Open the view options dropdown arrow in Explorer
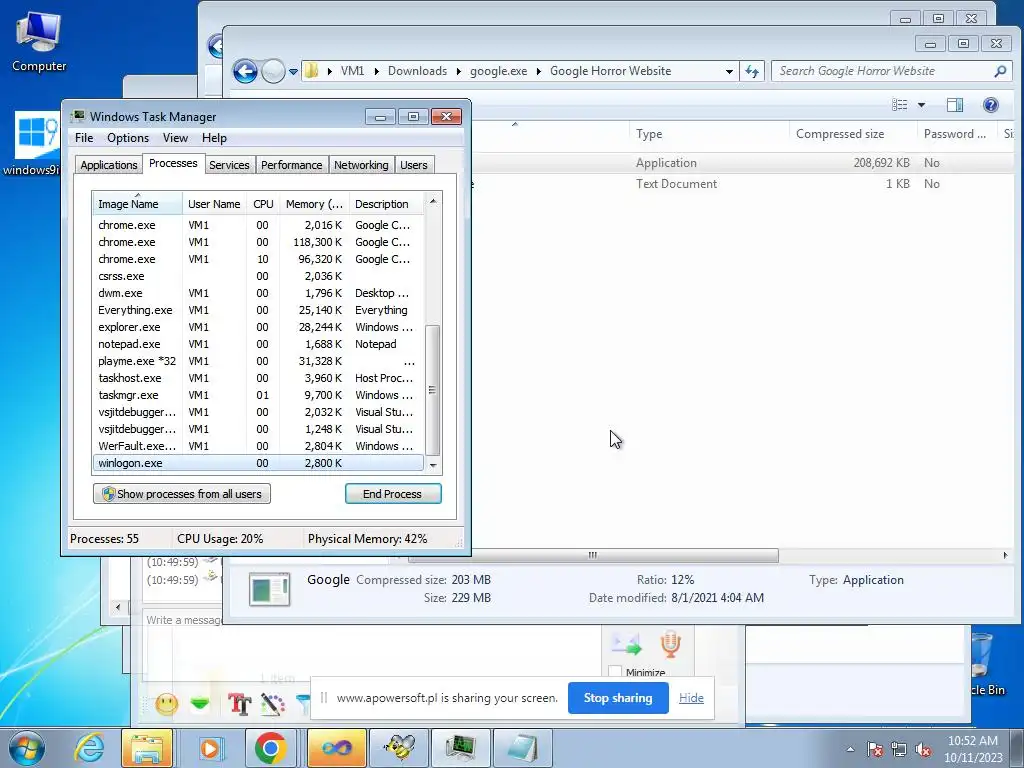 (921, 105)
